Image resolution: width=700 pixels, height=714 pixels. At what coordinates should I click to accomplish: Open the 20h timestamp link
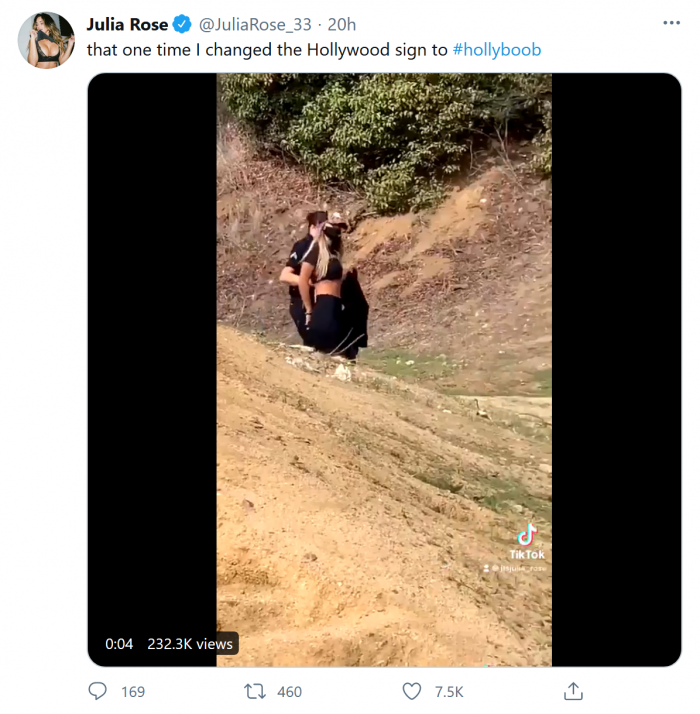point(342,24)
